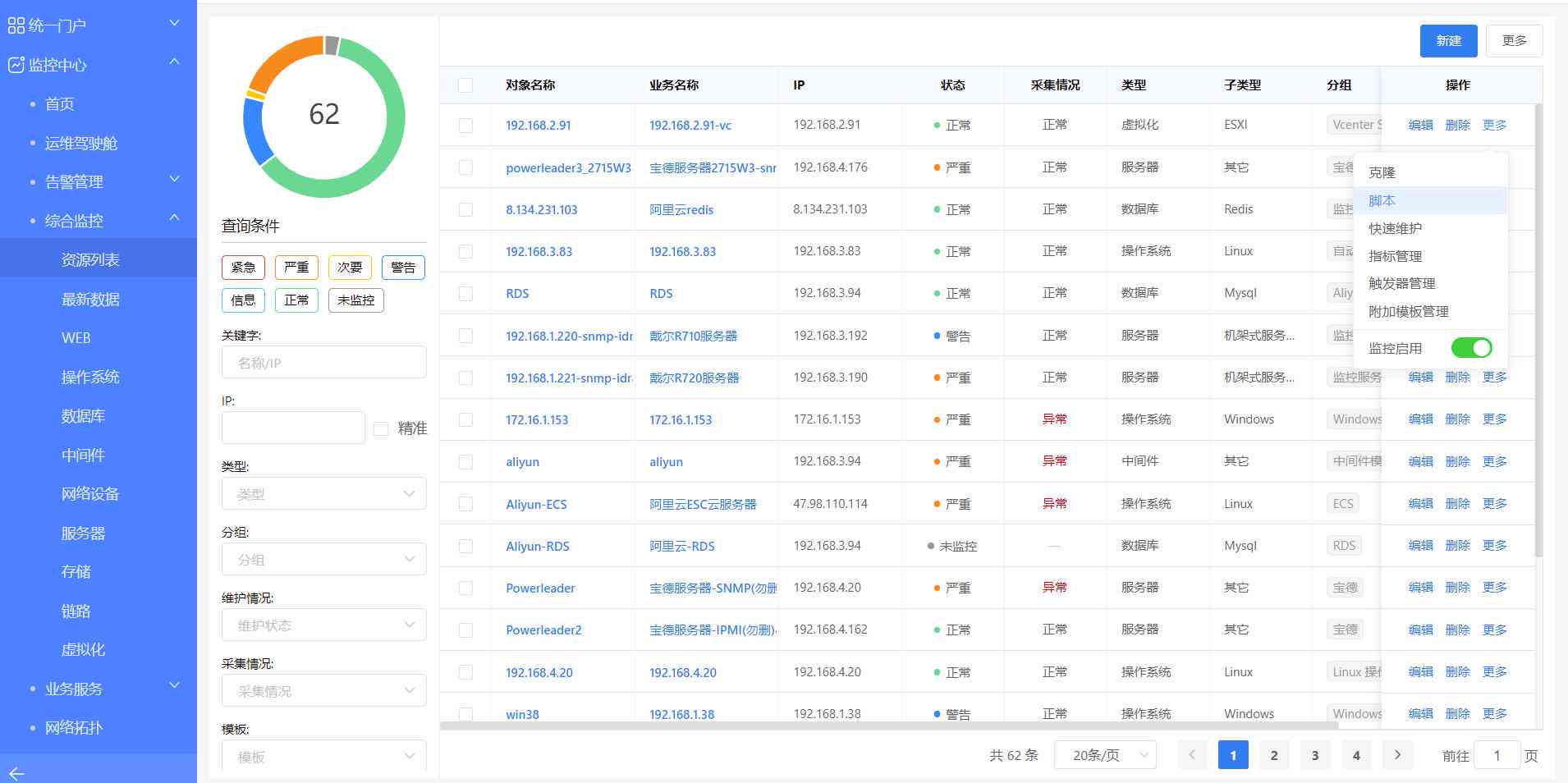Open the 维护状态 dropdown filter
The height and width of the screenshot is (783, 1568).
pos(324,625)
